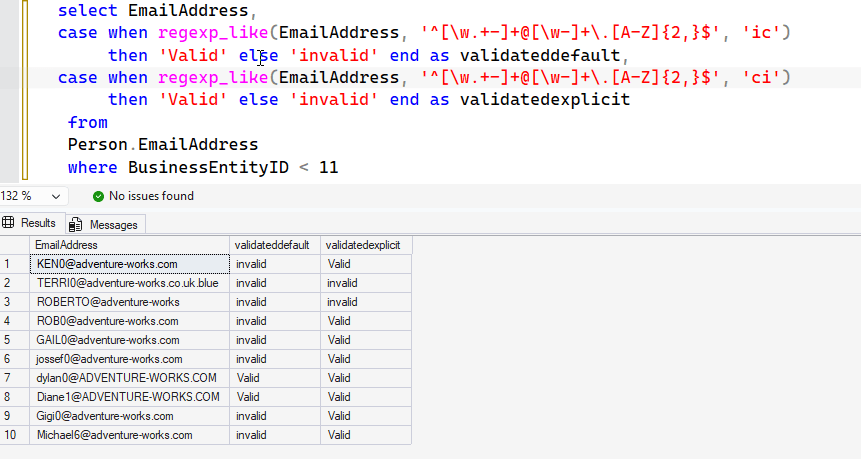
Task: Switch to the Results tab
Action: [x=32, y=223]
